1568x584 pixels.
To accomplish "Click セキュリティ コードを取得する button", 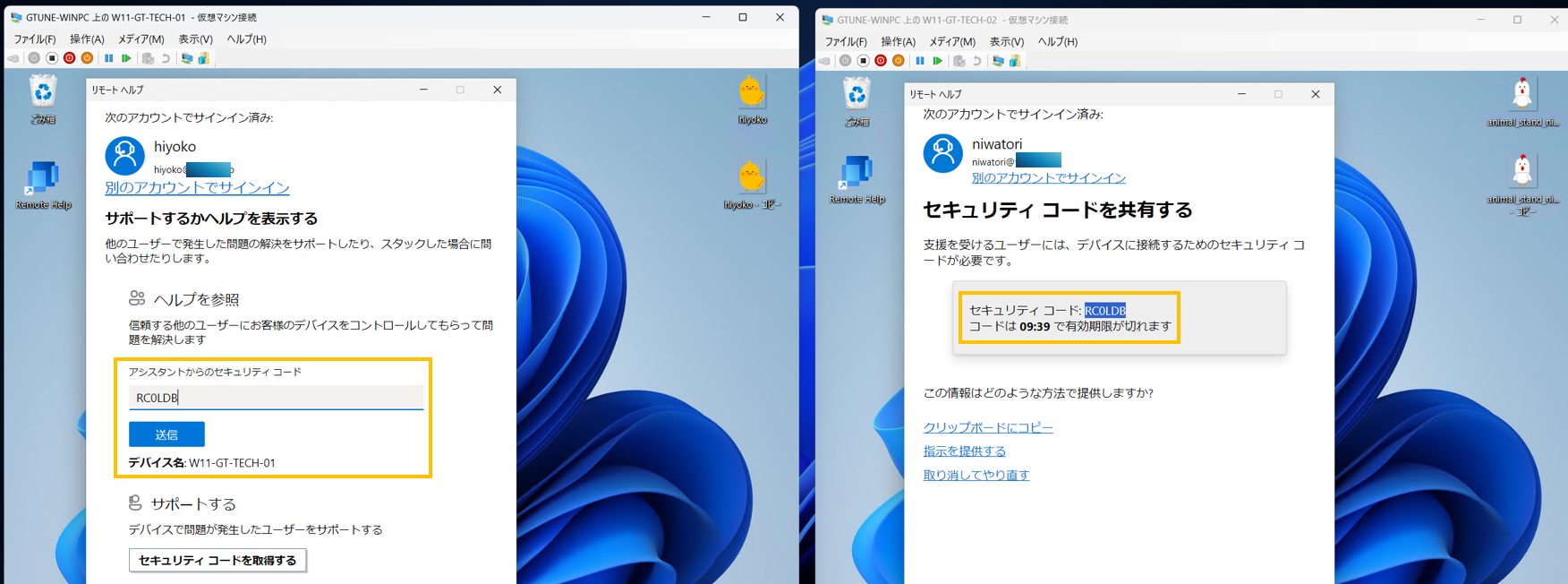I will 217,561.
